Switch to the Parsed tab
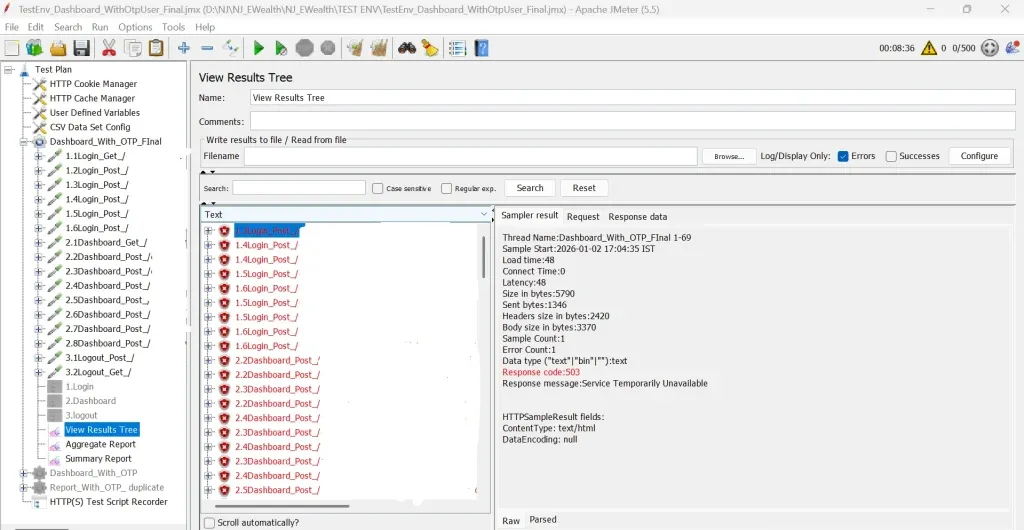Viewport: 1024px width, 530px height. 543,520
